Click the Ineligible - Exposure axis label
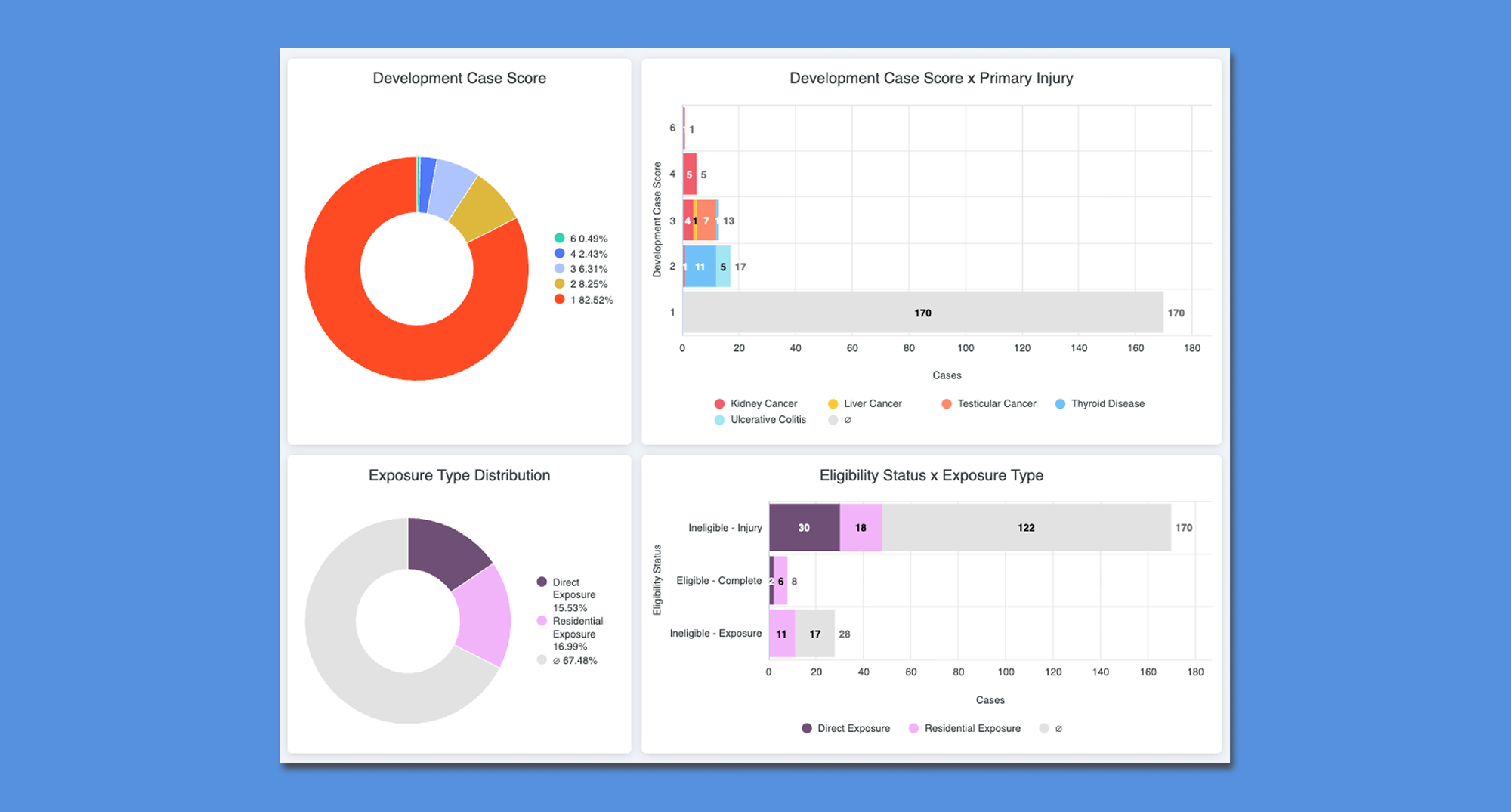 click(715, 634)
